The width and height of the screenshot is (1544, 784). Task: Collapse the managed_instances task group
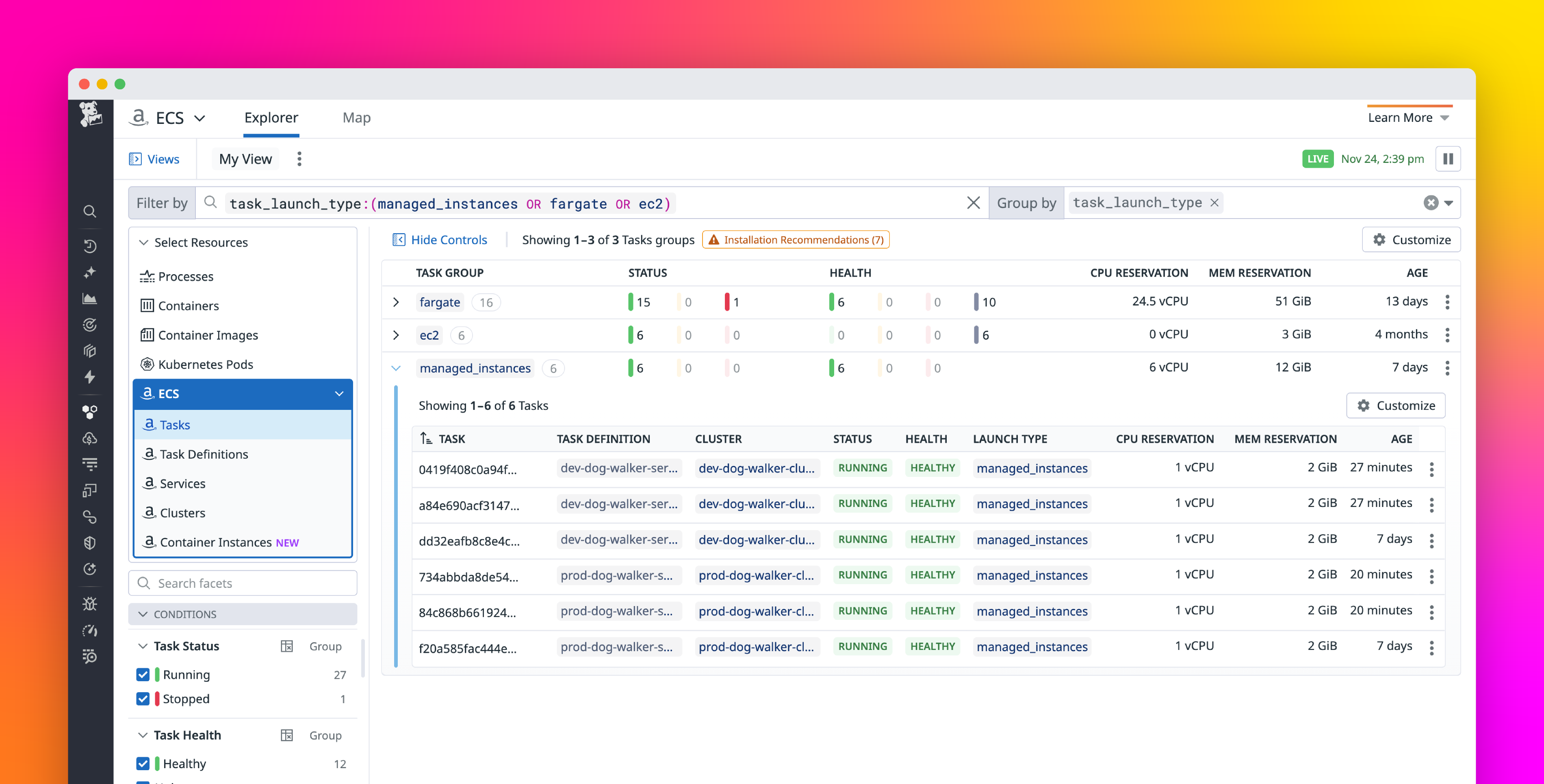396,368
